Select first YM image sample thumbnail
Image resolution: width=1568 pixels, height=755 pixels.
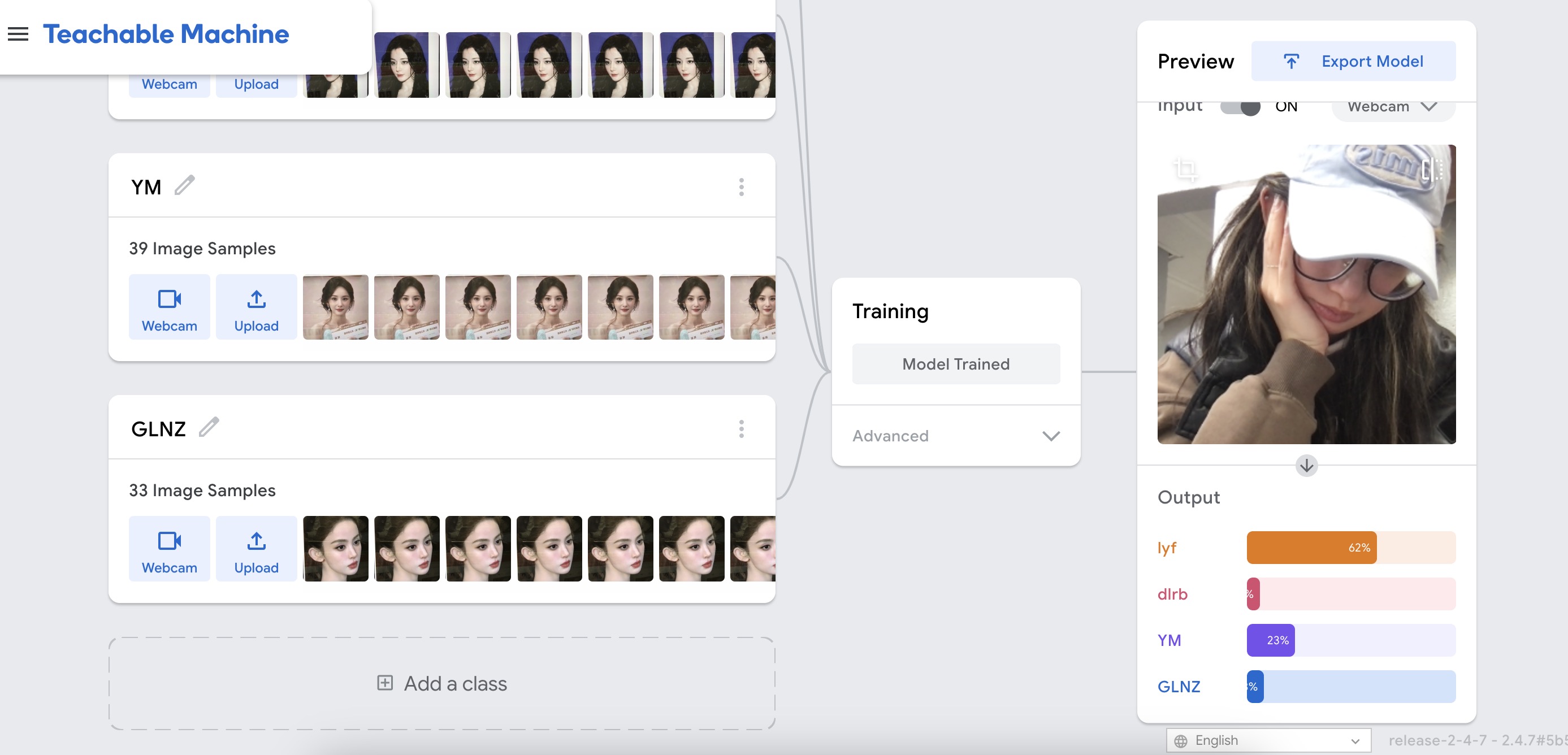coord(335,307)
